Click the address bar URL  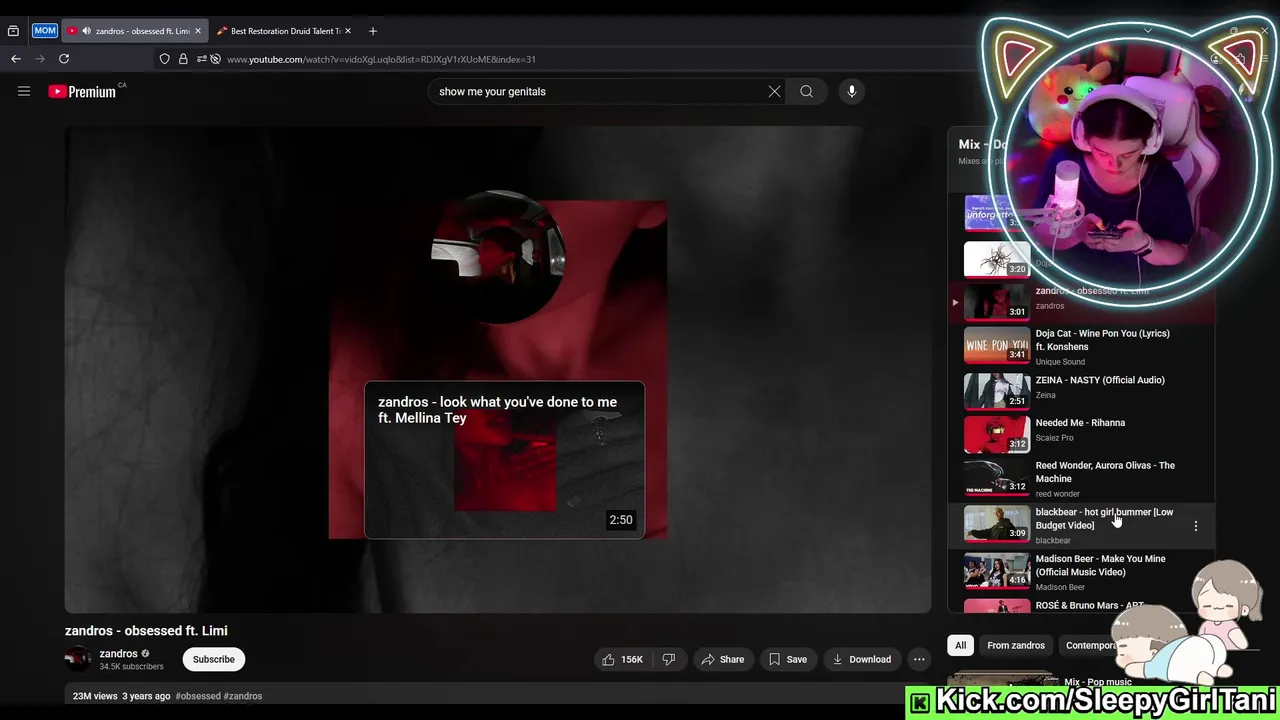pyautogui.click(x=381, y=59)
